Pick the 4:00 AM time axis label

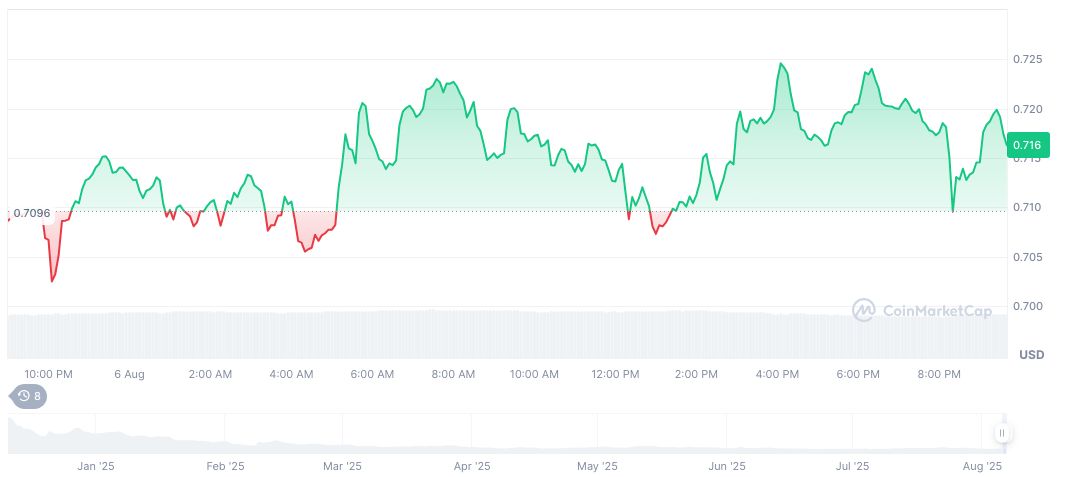[291, 374]
